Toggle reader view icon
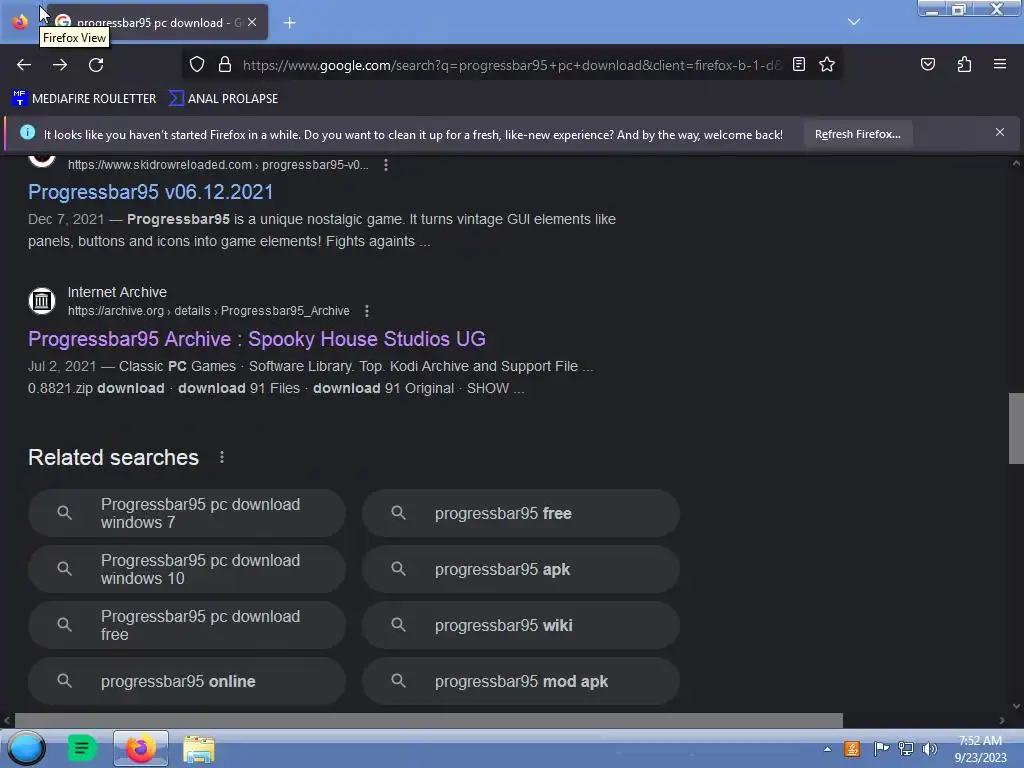This screenshot has height=768, width=1024. pos(799,64)
